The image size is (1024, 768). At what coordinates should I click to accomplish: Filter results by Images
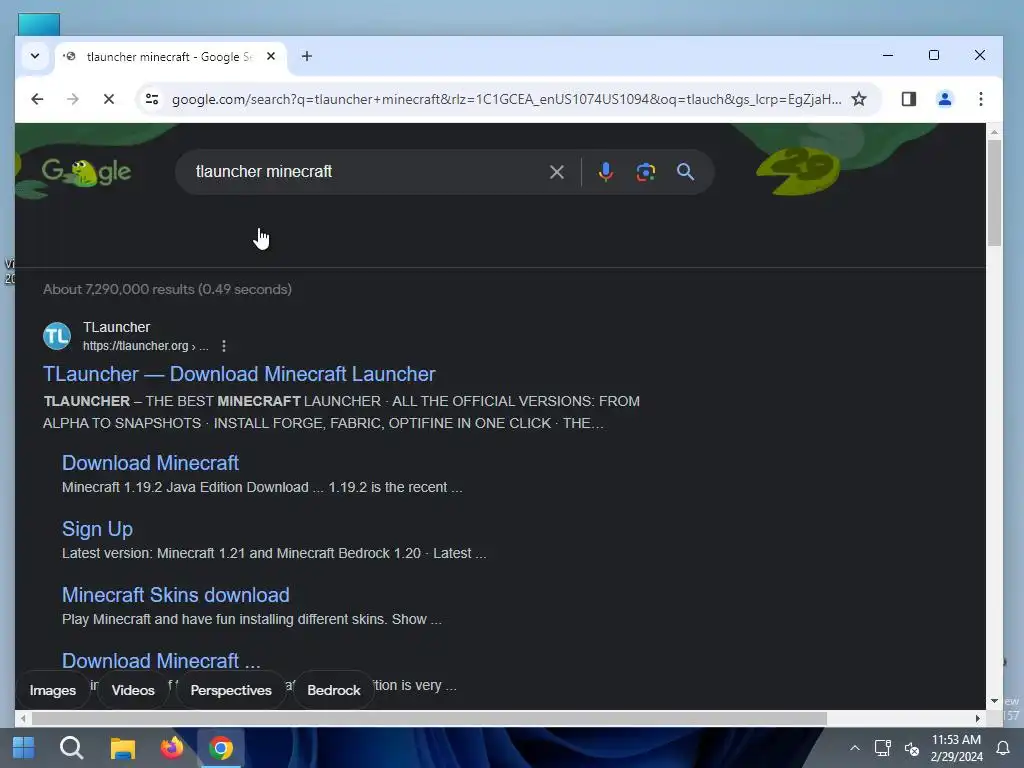(x=53, y=690)
